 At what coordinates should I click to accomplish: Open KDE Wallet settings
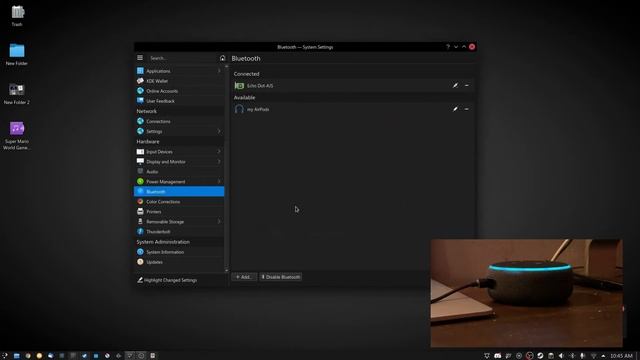tap(179, 81)
